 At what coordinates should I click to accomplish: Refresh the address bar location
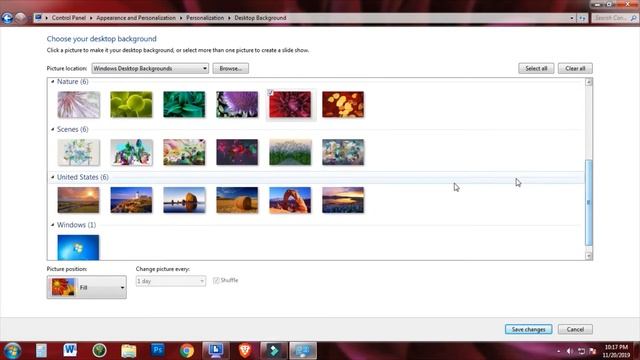click(x=582, y=18)
